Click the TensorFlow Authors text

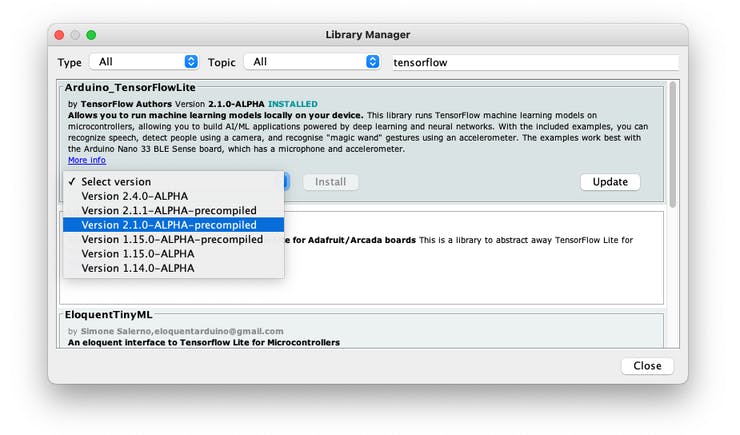click(x=126, y=104)
